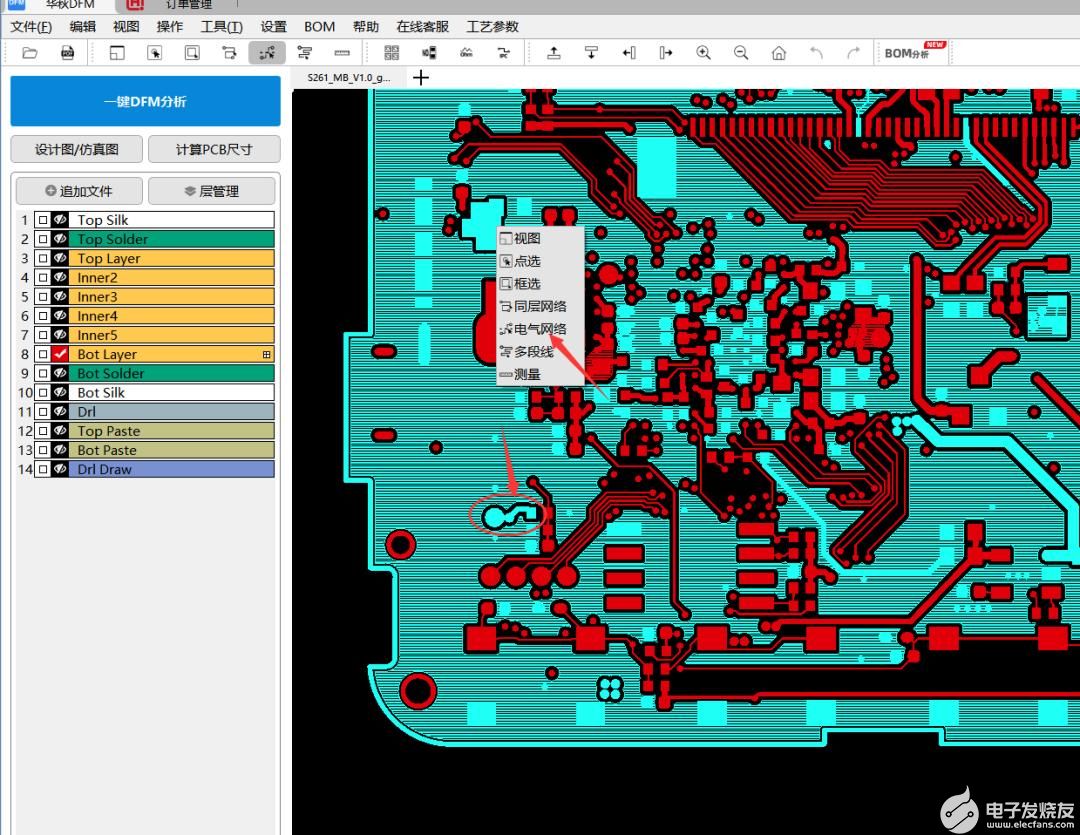
Task: Click the undo arrow icon
Action: (816, 53)
